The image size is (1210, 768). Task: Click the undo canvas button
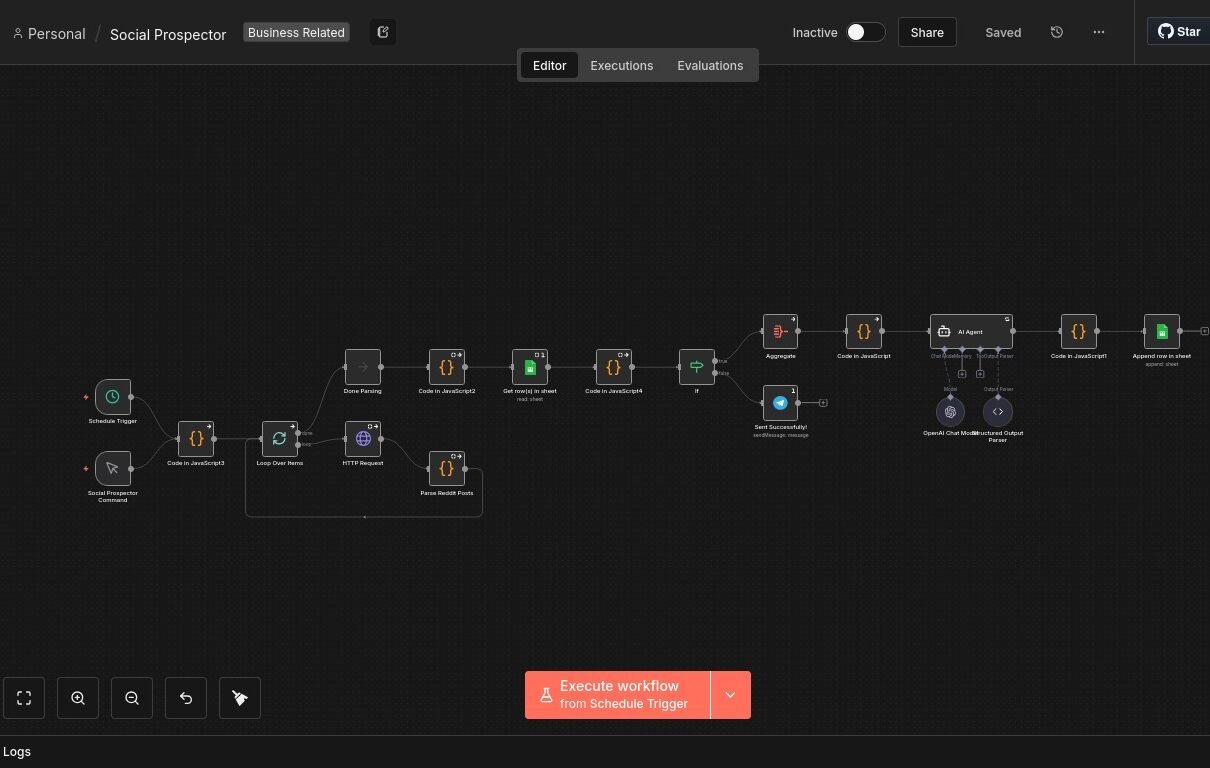pyautogui.click(x=186, y=698)
